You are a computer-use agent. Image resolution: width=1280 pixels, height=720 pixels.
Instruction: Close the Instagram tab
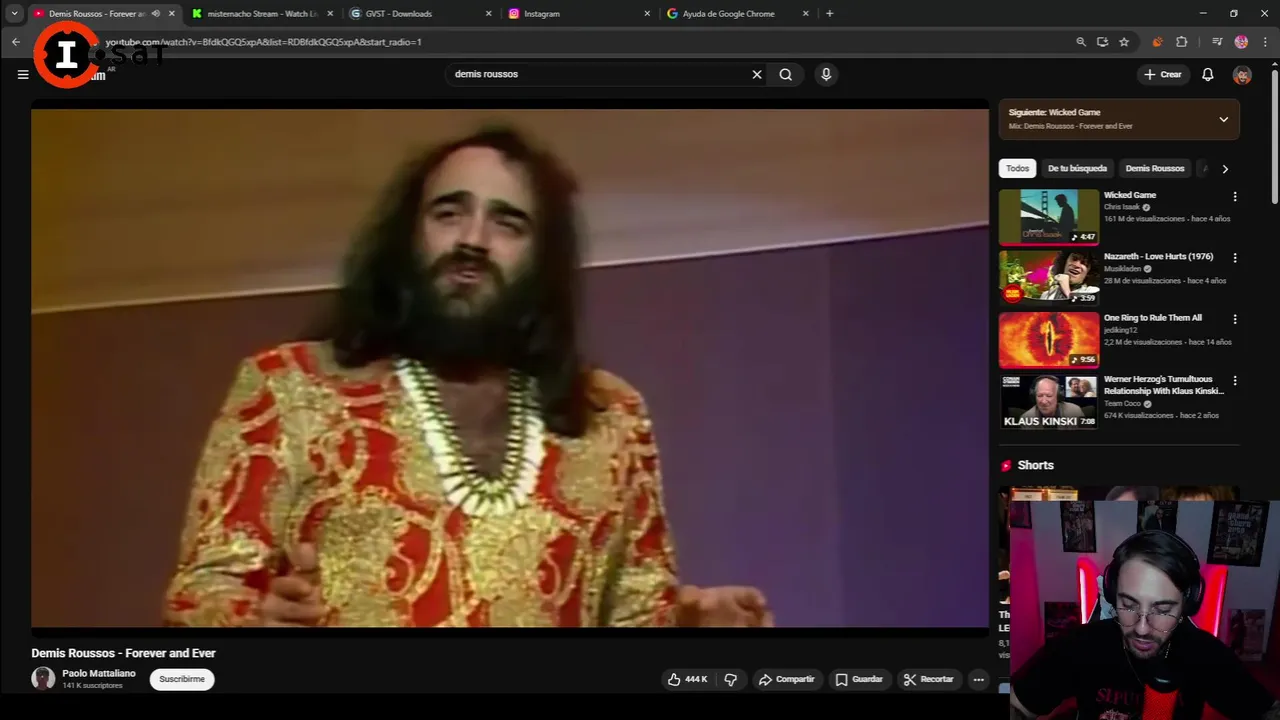(x=647, y=13)
